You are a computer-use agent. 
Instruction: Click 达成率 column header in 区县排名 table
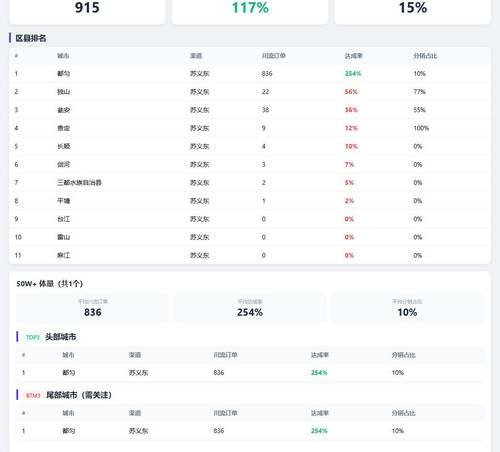pyautogui.click(x=354, y=56)
